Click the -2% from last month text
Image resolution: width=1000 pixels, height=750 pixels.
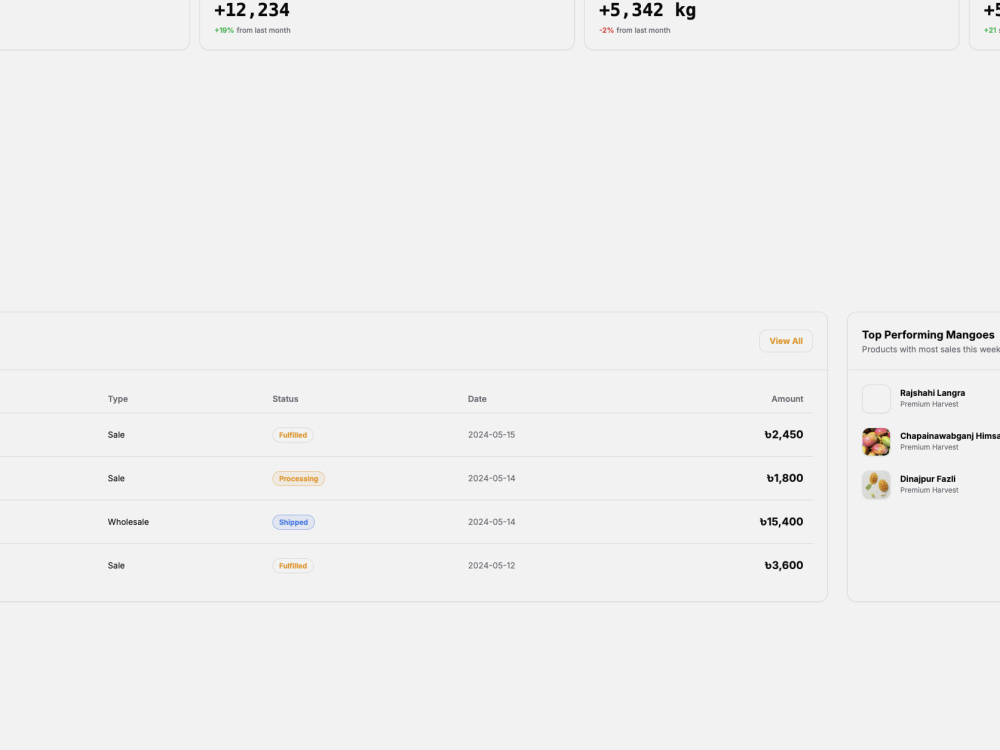pos(635,30)
